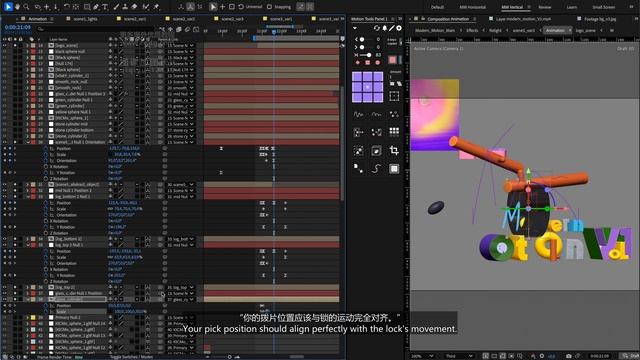Image resolution: width=640 pixels, height=360 pixels.
Task: Toggle visibility eye of logo_scene layer
Action: point(4,45)
